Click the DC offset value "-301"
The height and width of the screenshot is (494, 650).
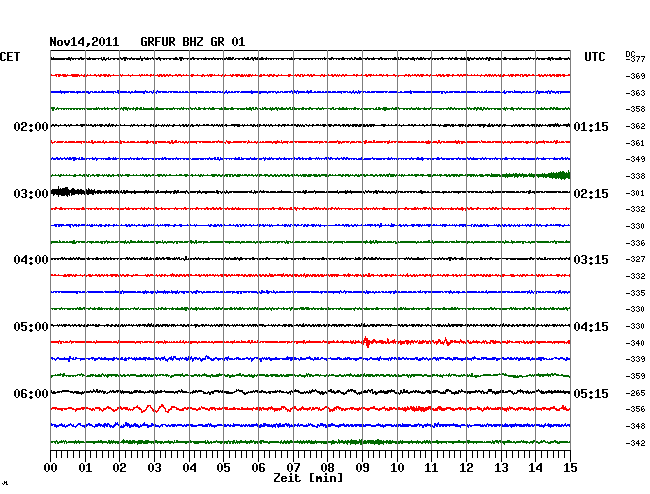coord(635,193)
